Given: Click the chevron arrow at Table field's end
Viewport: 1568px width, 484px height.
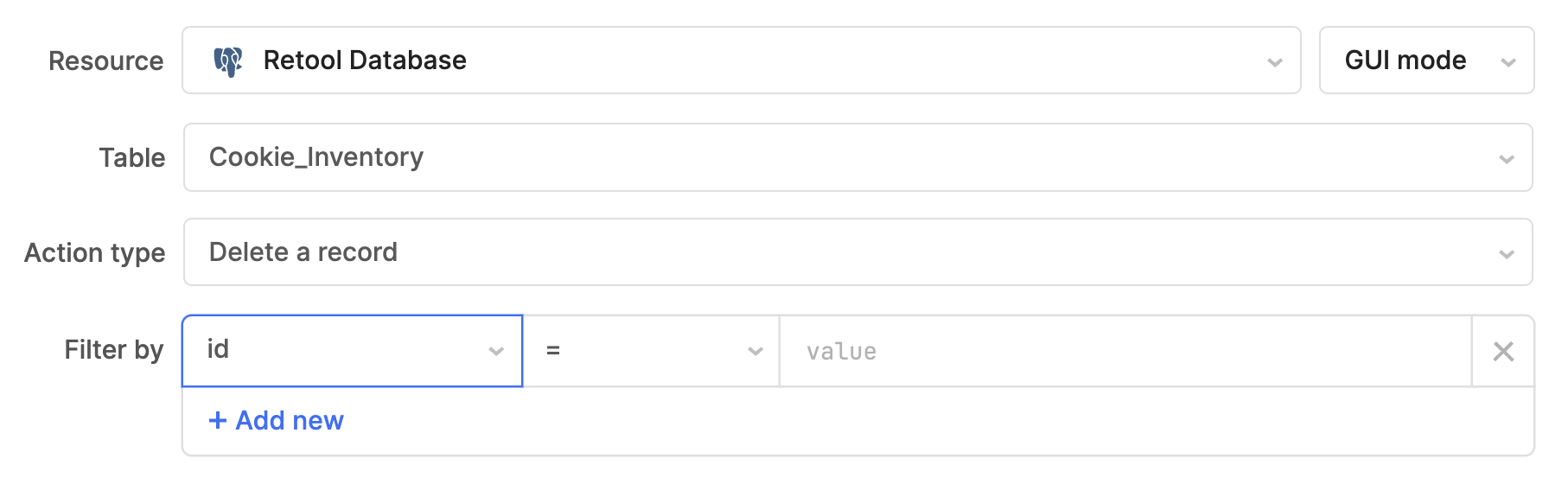Looking at the screenshot, I should (1507, 159).
